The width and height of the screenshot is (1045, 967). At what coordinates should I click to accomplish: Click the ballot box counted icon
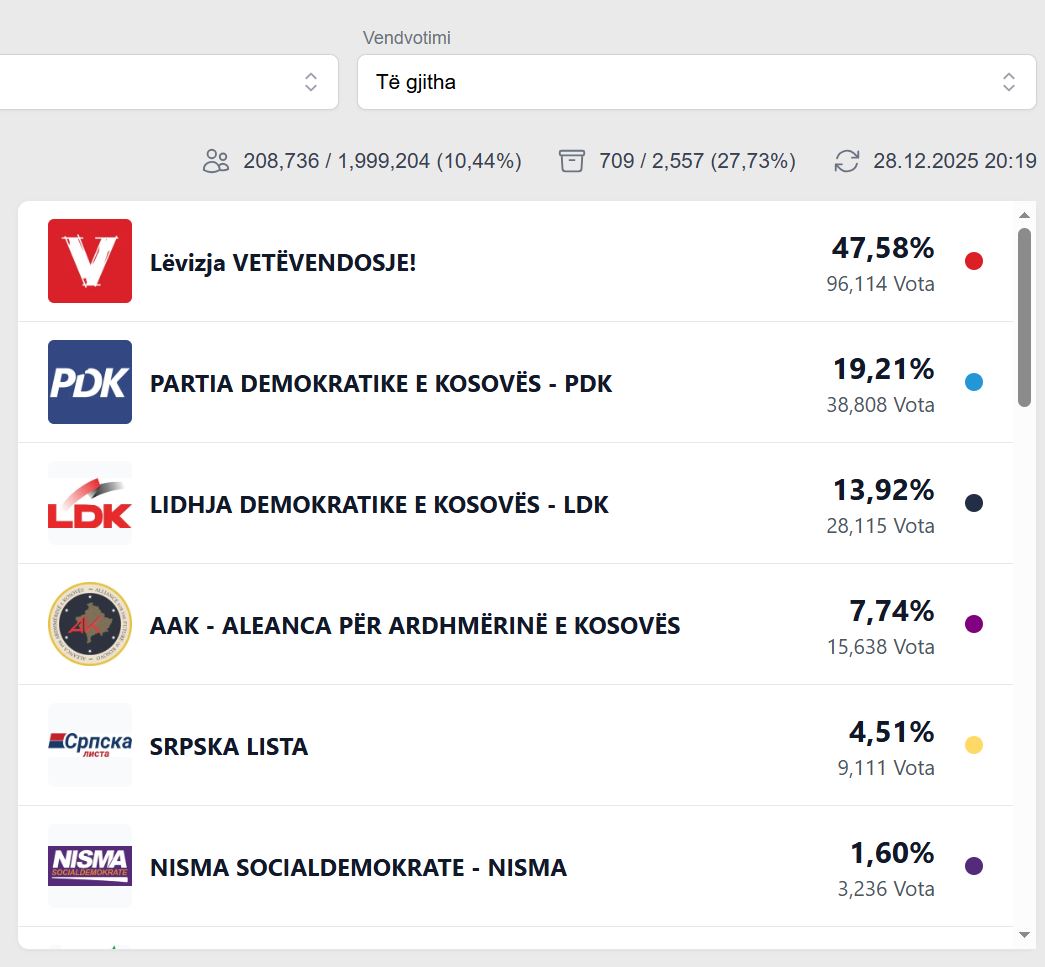[572, 161]
